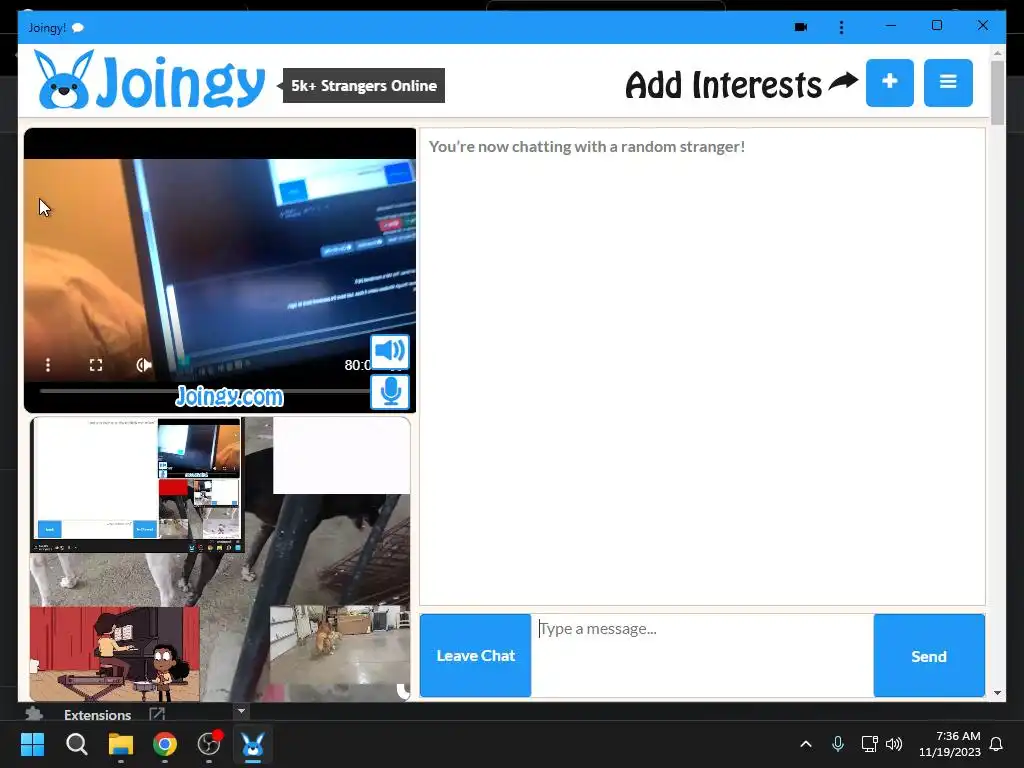Click the video progress bar
The height and width of the screenshot is (768, 1024).
pyautogui.click(x=204, y=391)
